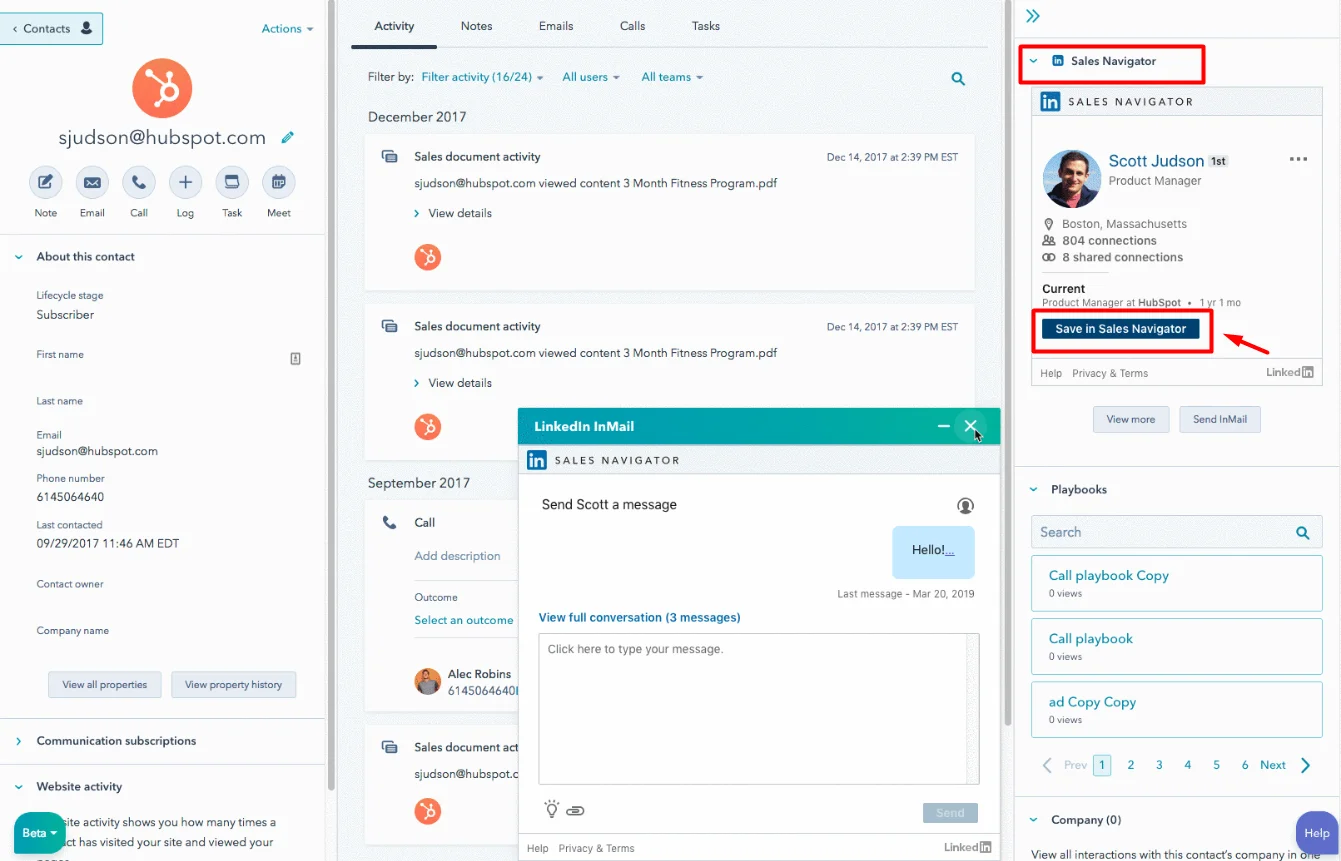Open the Notes tab
Viewport: 1341px width, 861px height.
(476, 26)
